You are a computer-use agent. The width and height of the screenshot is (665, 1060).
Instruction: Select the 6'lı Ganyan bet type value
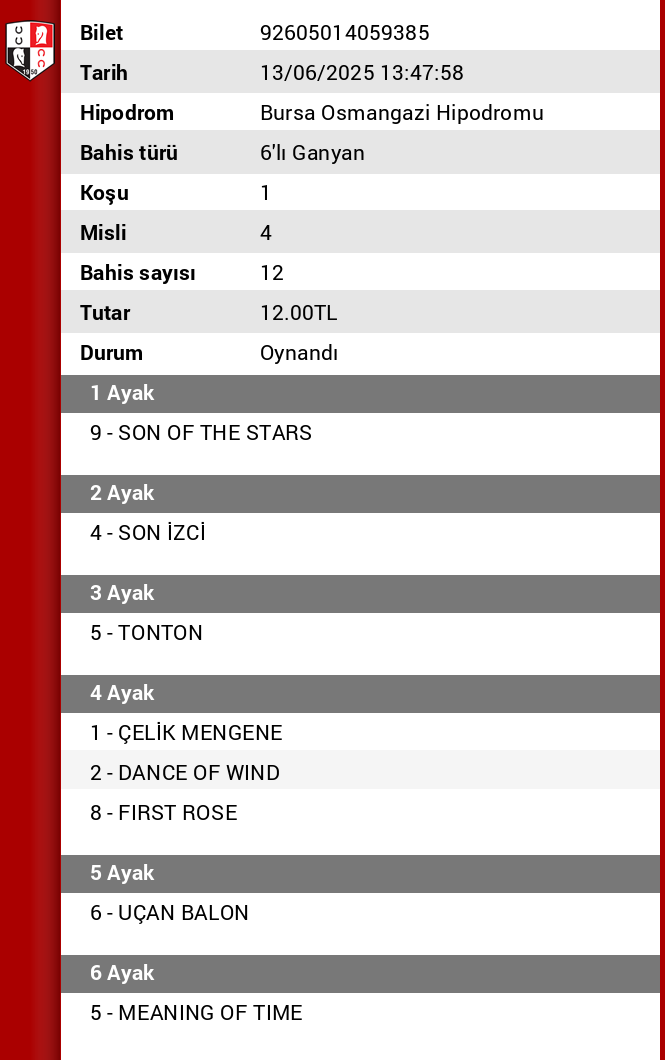tap(312, 153)
